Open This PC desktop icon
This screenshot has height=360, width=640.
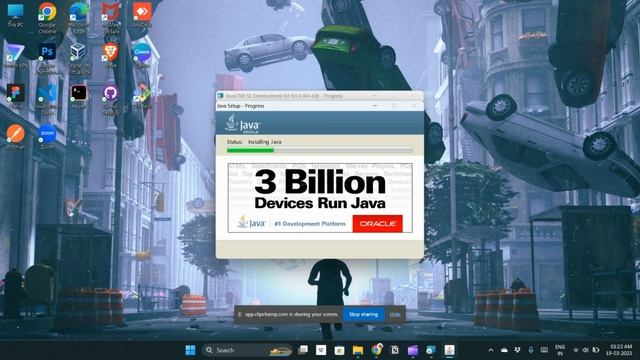pos(15,16)
